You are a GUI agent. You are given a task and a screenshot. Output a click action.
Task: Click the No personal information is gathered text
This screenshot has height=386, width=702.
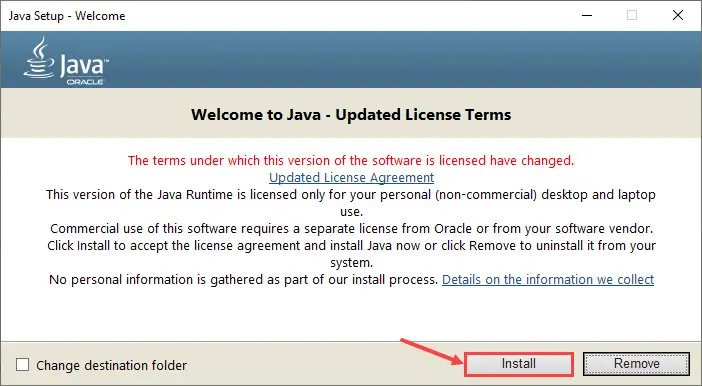243,280
